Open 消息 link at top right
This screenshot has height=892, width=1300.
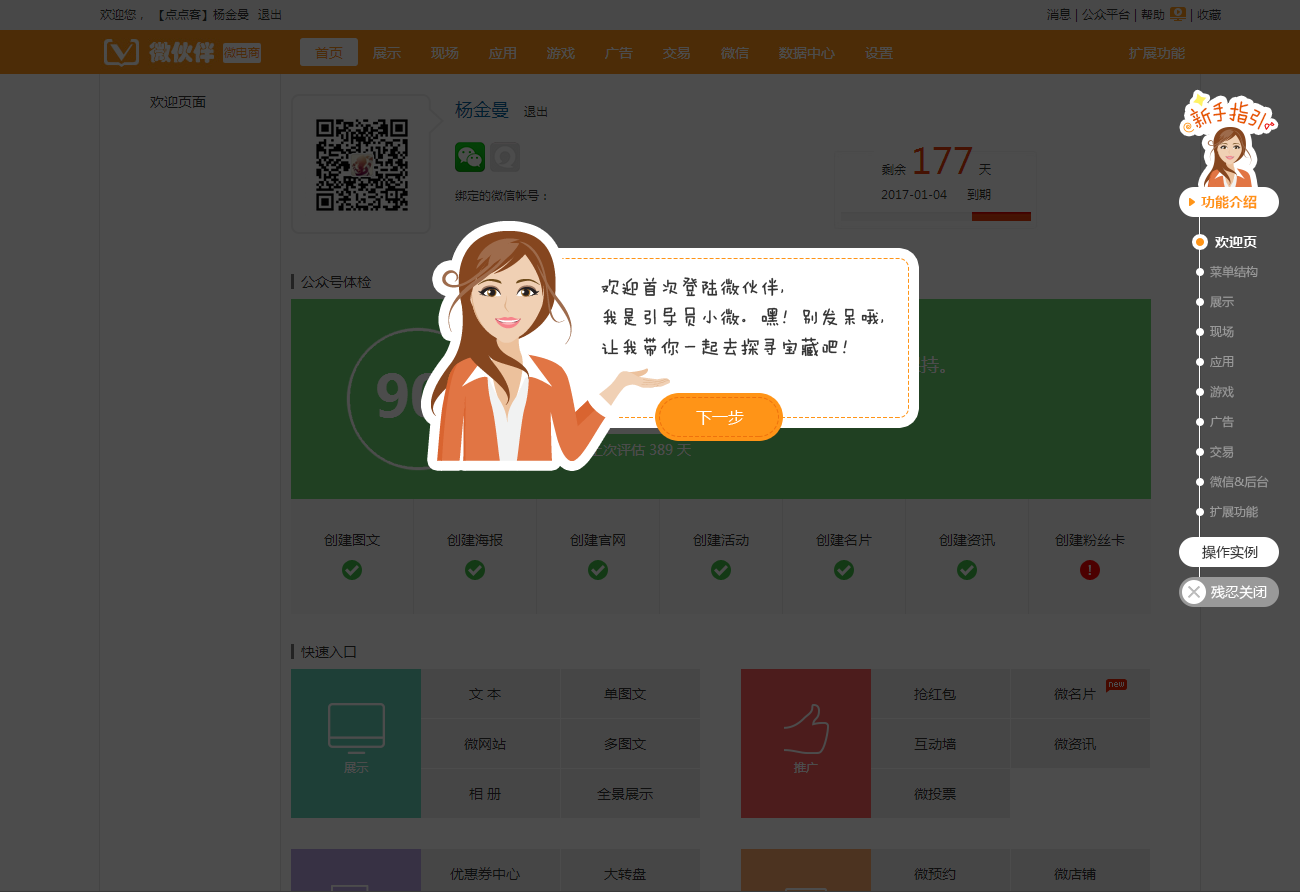click(1059, 15)
